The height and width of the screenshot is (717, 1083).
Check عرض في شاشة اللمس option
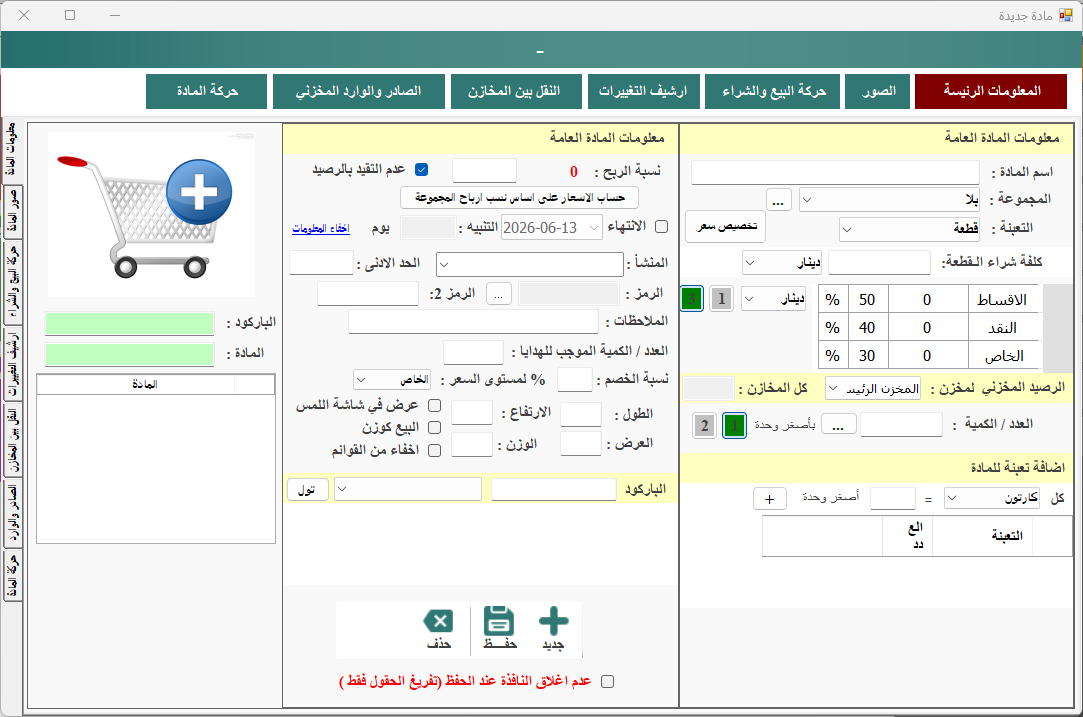[x=434, y=405]
